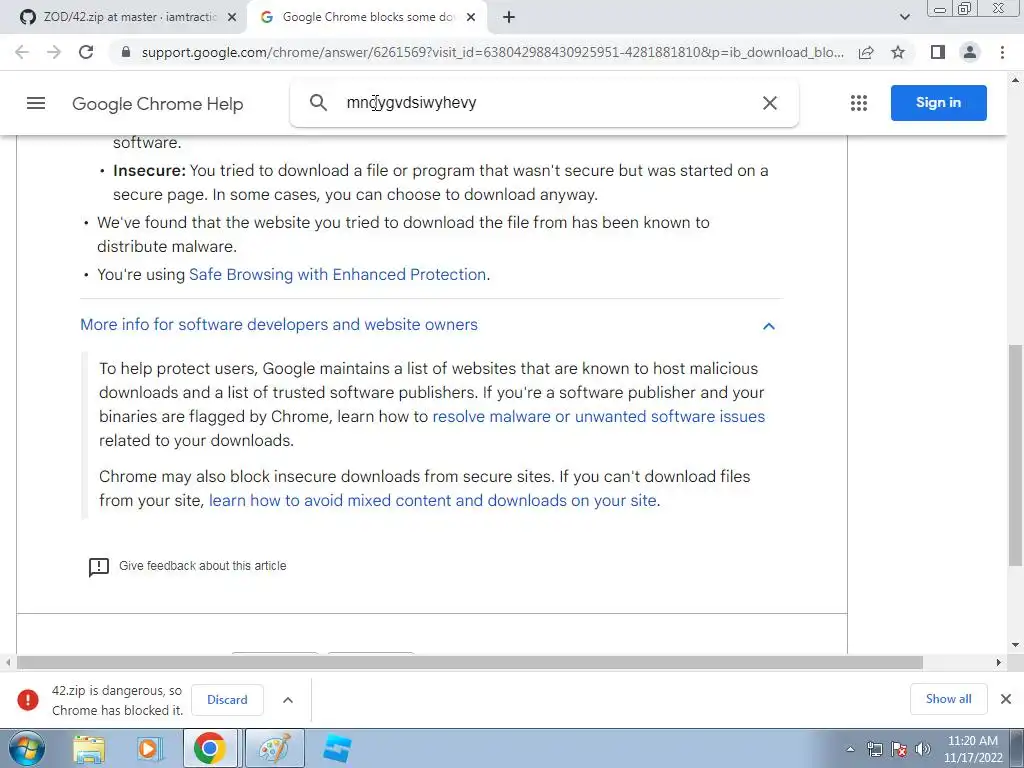Close the GitHub ZOD tab
The image size is (1024, 768).
[232, 18]
